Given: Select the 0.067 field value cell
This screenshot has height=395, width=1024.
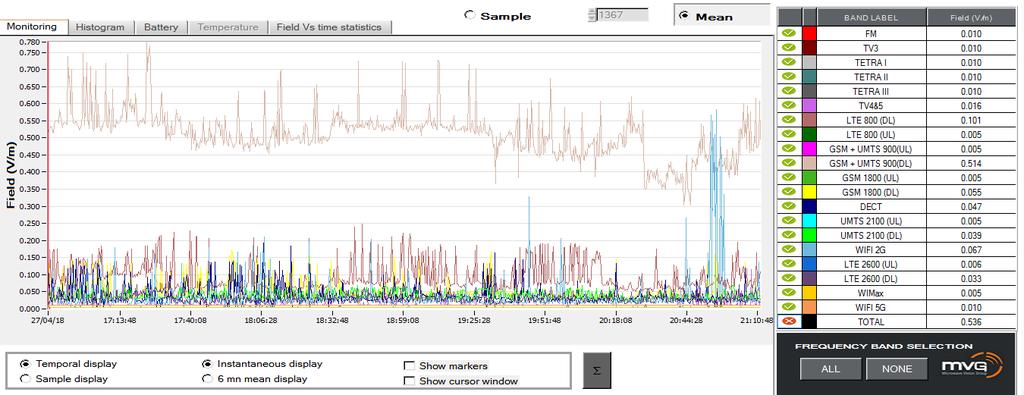Looking at the screenshot, I should 970,249.
